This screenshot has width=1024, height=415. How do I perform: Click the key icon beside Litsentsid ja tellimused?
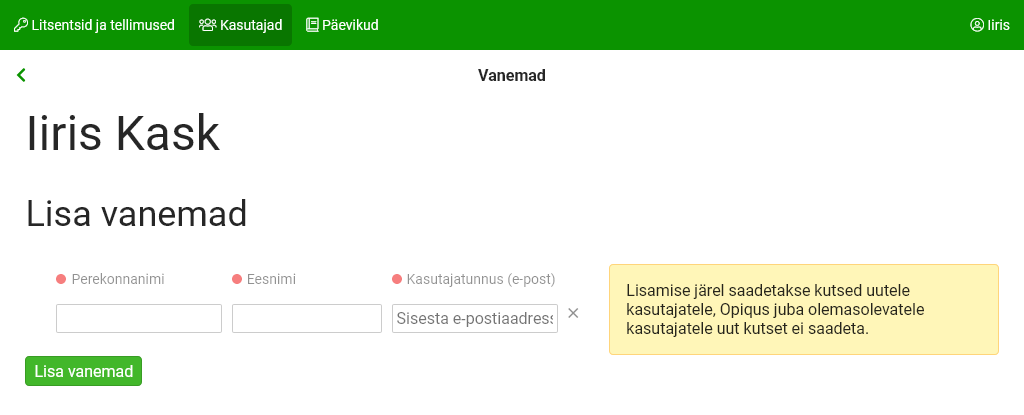coord(20,25)
